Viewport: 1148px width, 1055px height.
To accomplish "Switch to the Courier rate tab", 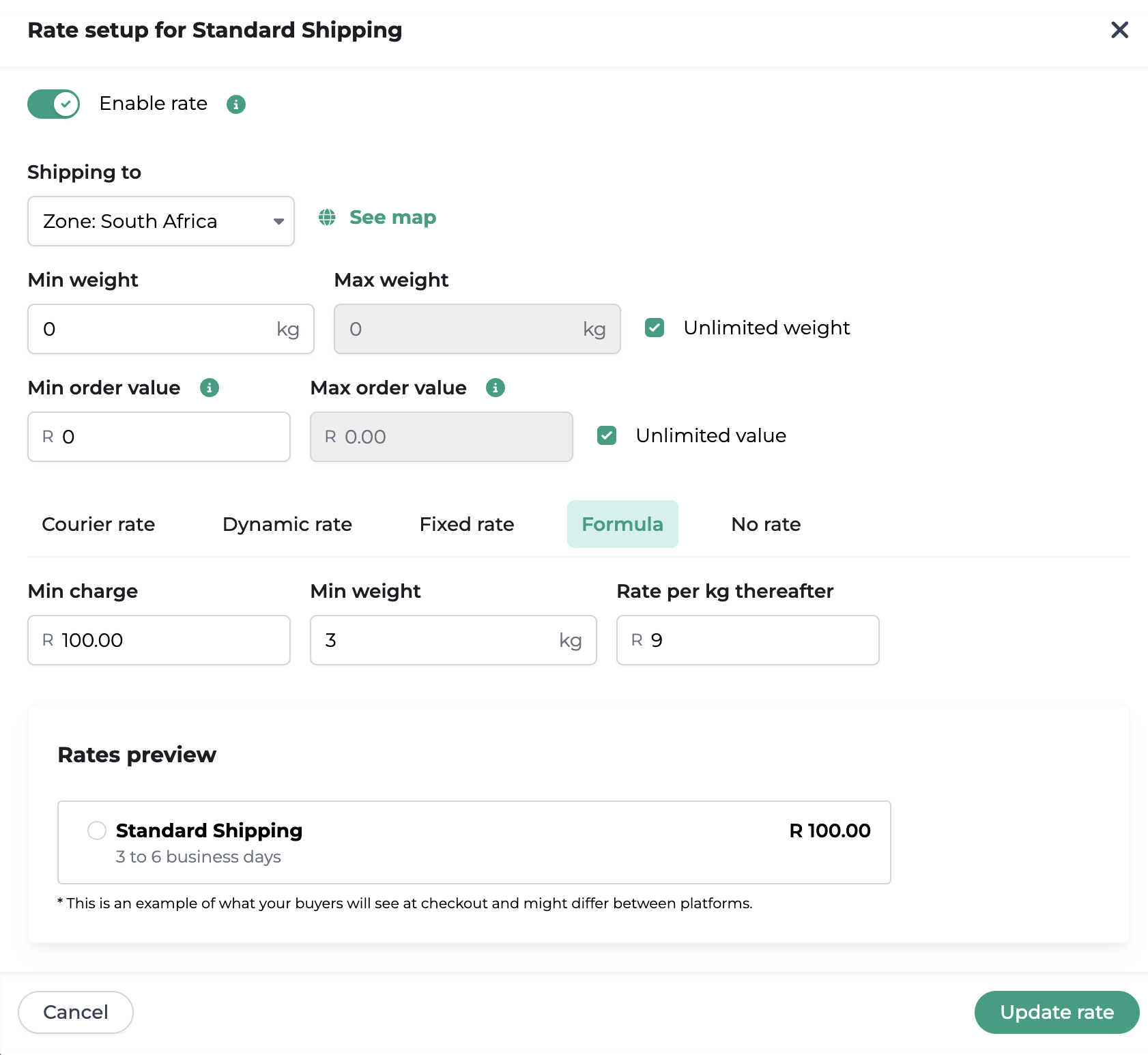I will [x=98, y=524].
